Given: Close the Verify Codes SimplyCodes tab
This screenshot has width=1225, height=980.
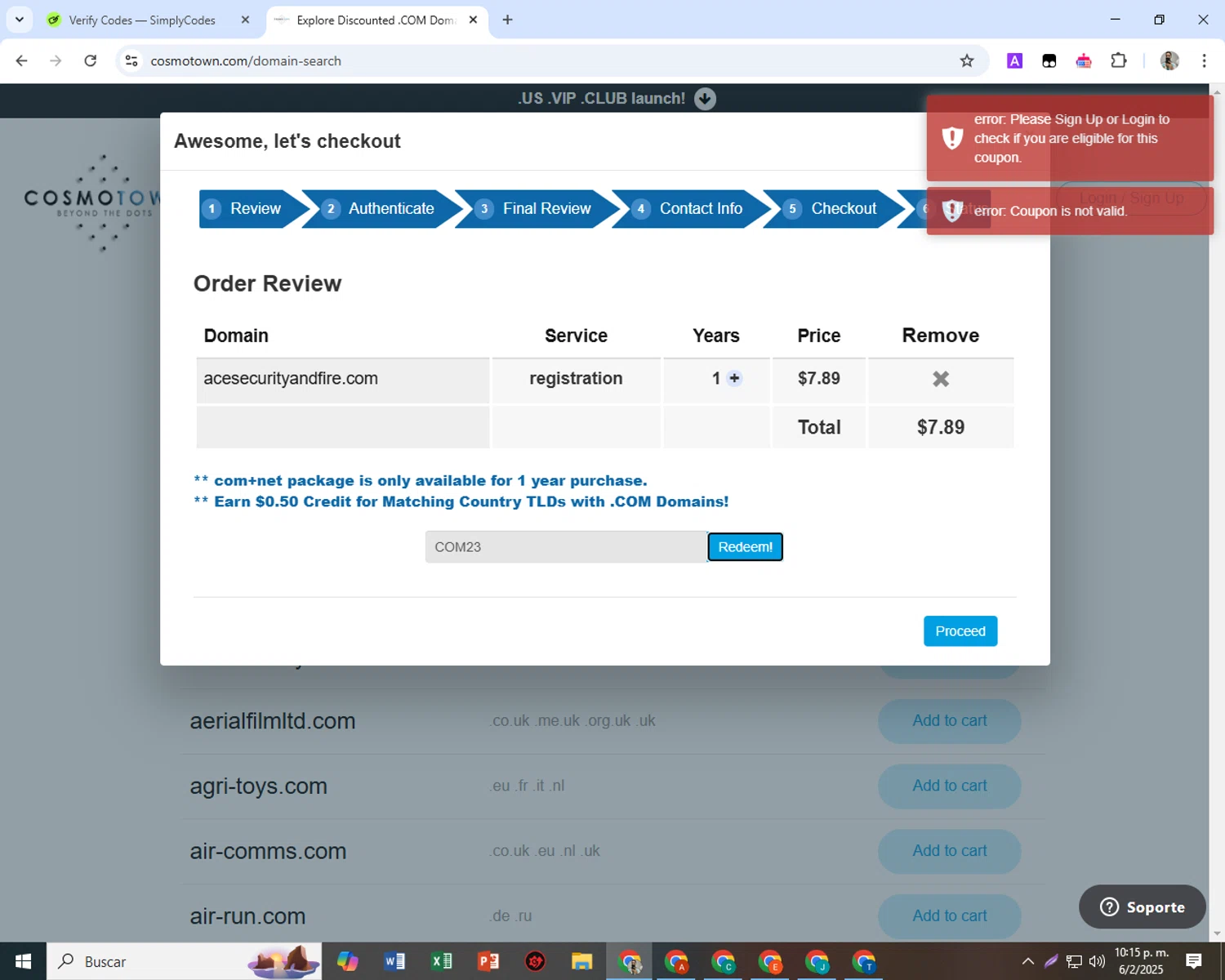Looking at the screenshot, I should (245, 20).
